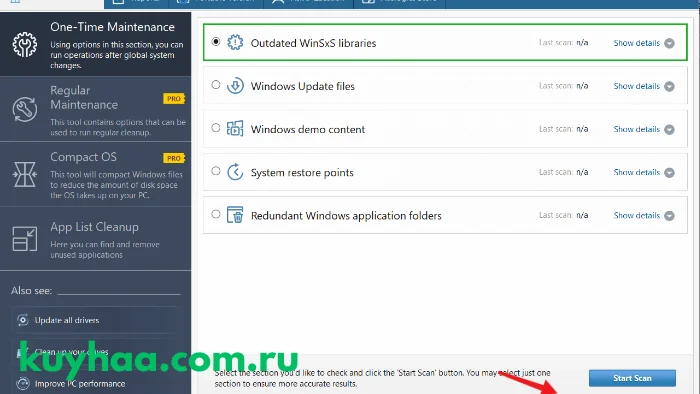
Task: Click the Also see heading
Action: coord(31,290)
